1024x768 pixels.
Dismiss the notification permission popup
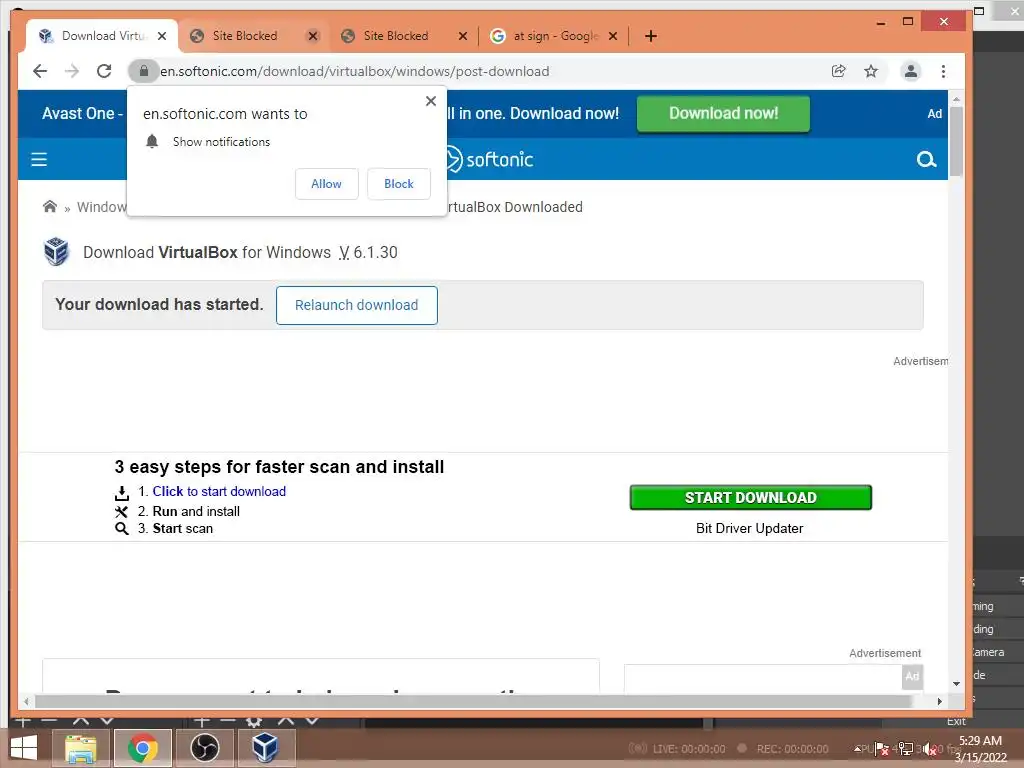click(430, 101)
